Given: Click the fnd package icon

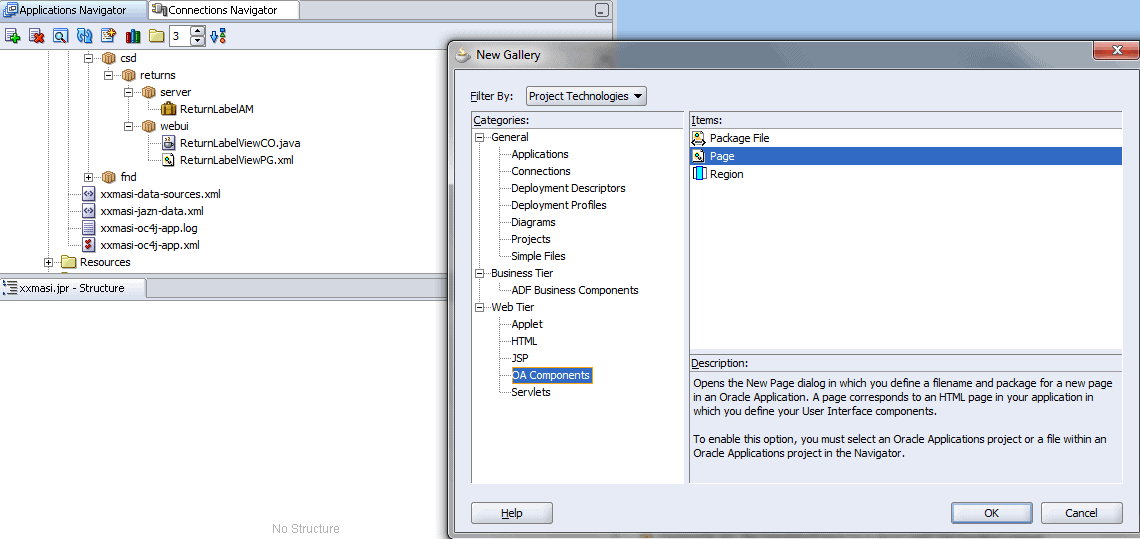Looking at the screenshot, I should pos(108,177).
